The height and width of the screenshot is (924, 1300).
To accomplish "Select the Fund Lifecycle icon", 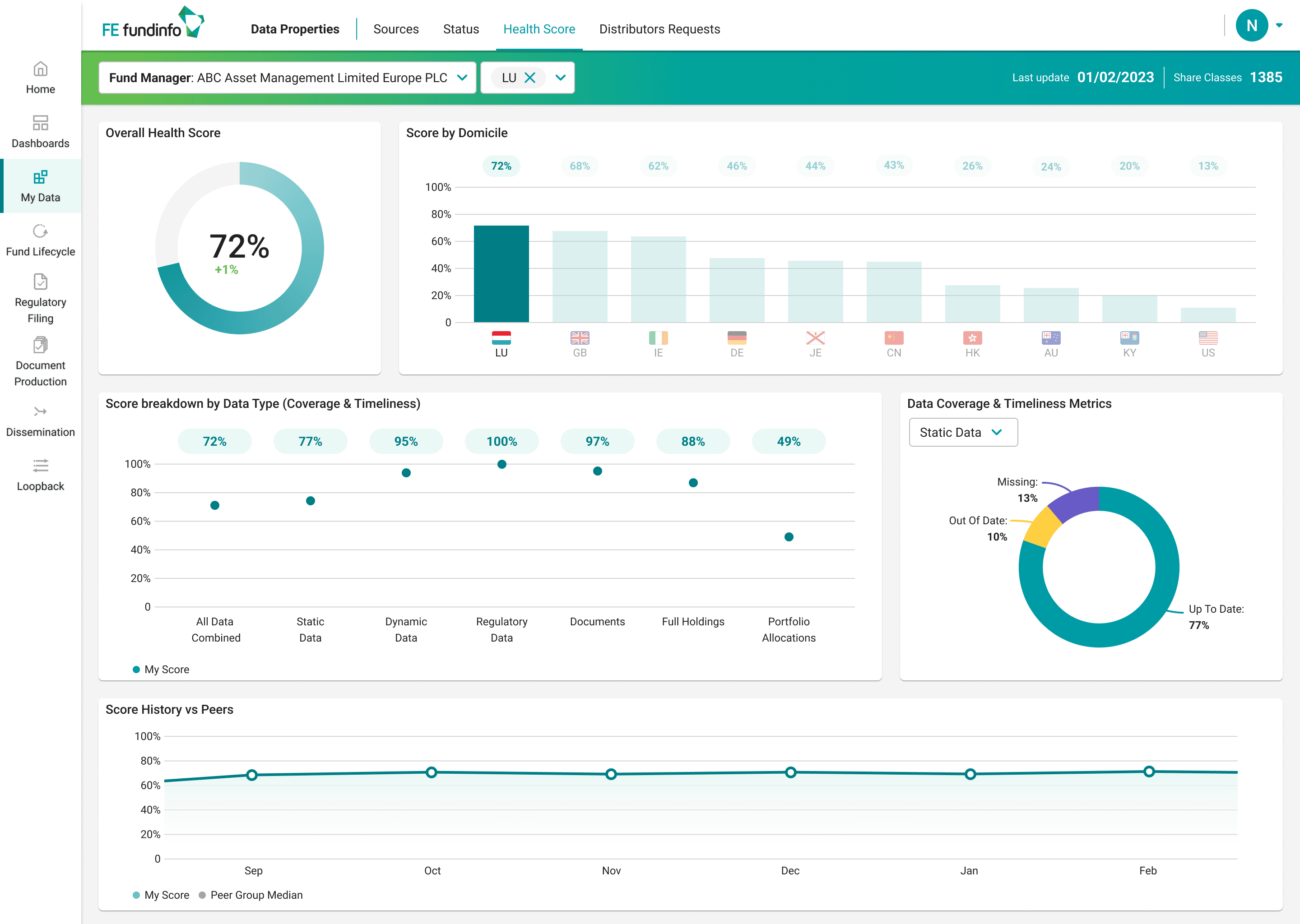I will pyautogui.click(x=41, y=231).
